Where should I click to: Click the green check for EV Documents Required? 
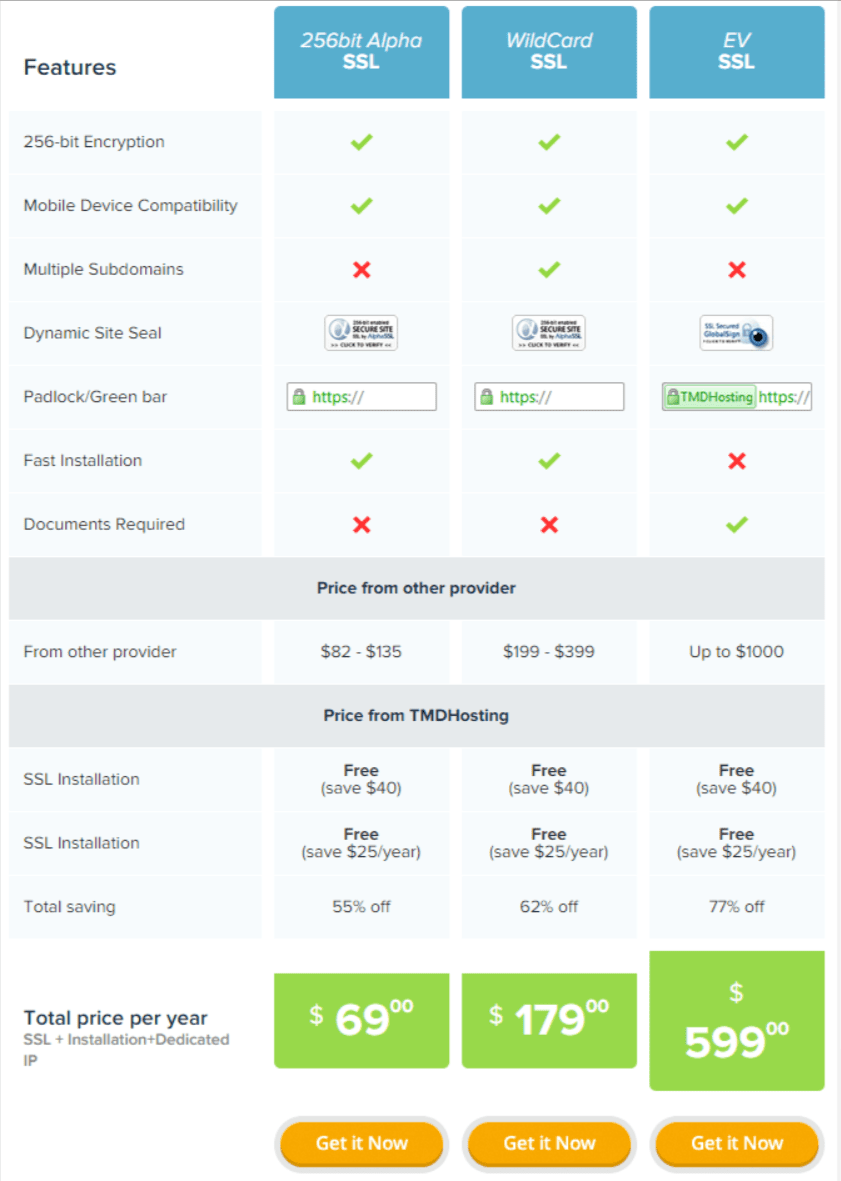(737, 524)
